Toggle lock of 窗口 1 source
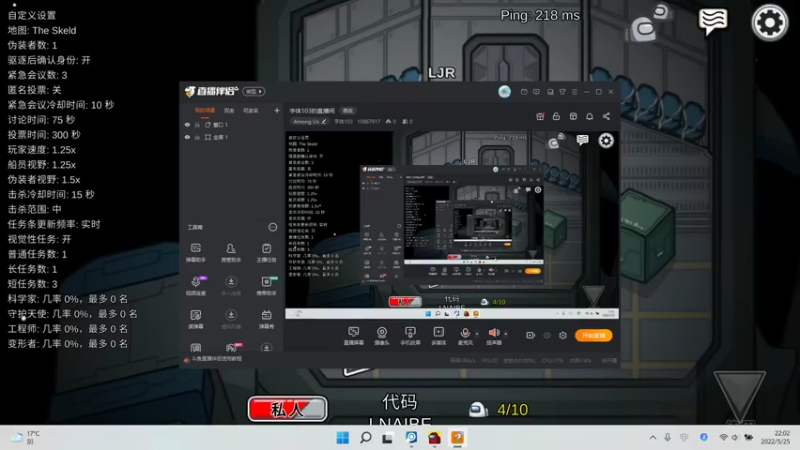Image resolution: width=800 pixels, height=450 pixels. tap(197, 124)
